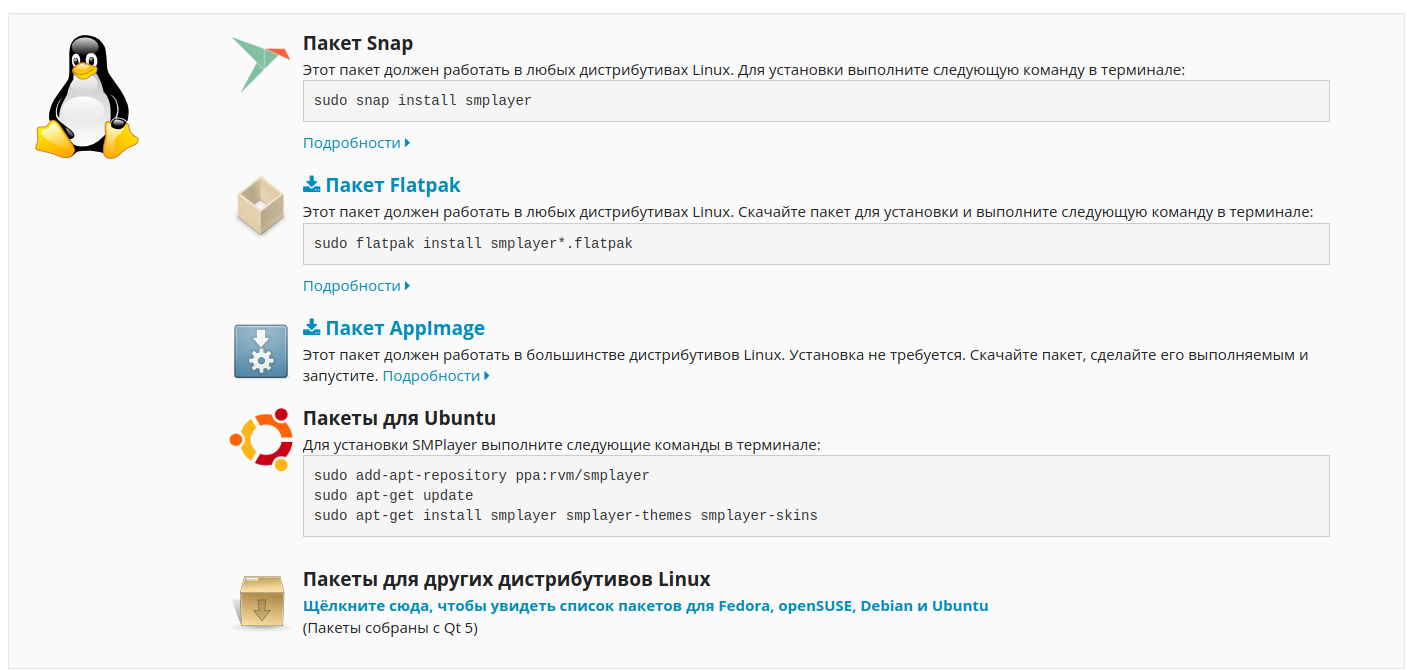This screenshot has height=670, width=1407.
Task: Click the brown package box download icon
Action: point(261,602)
